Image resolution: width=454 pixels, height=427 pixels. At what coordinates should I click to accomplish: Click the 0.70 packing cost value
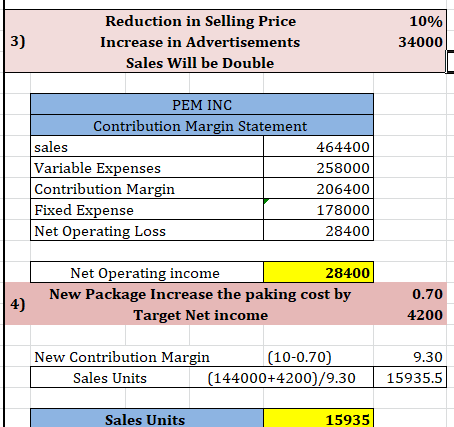pos(427,294)
